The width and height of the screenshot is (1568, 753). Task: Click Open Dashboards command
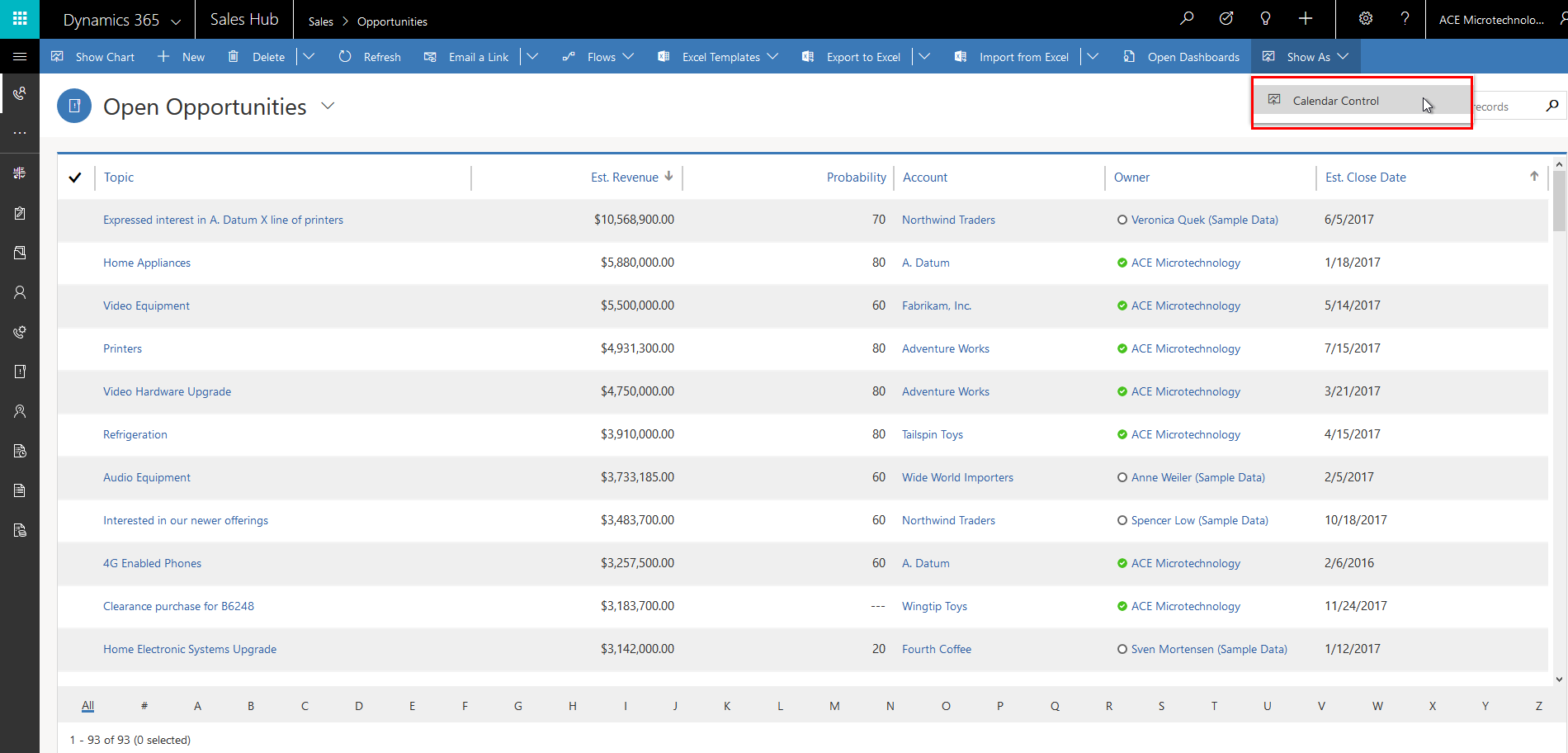click(1182, 57)
